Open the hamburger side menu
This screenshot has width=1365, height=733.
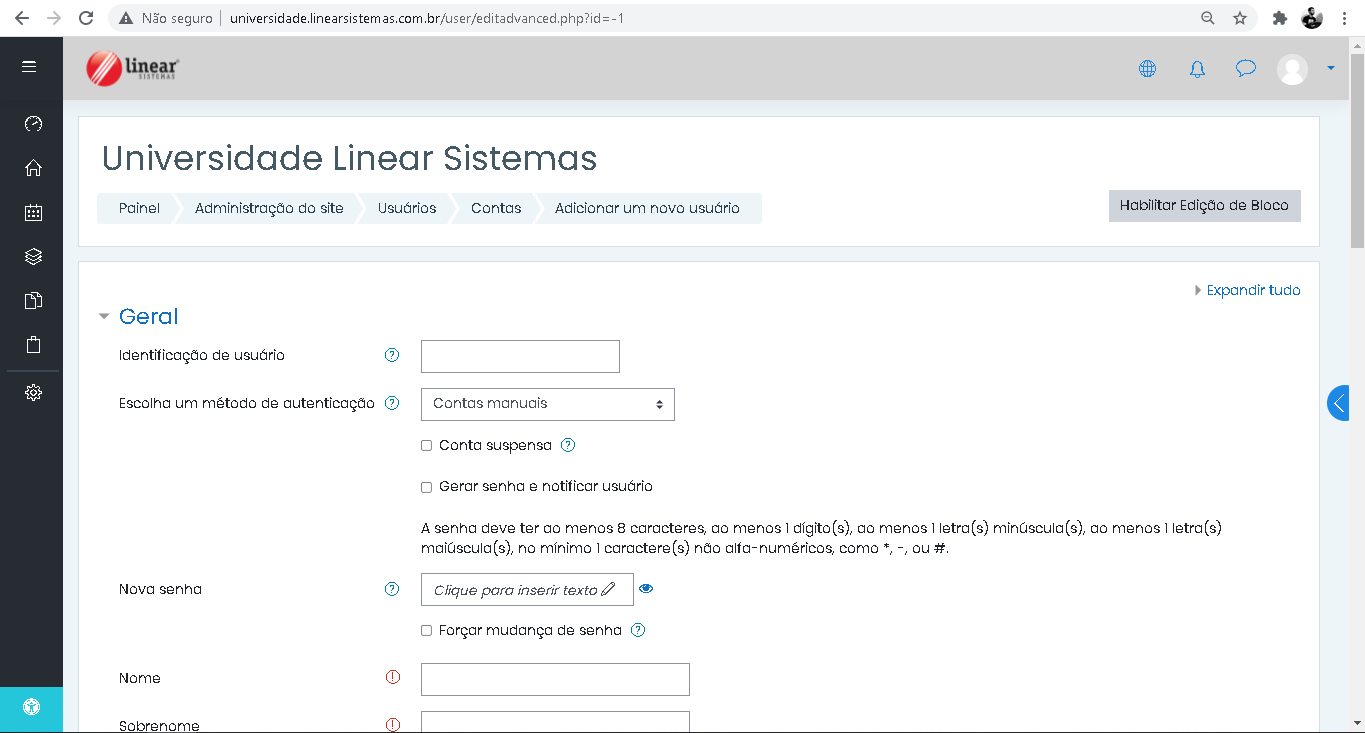(29, 67)
